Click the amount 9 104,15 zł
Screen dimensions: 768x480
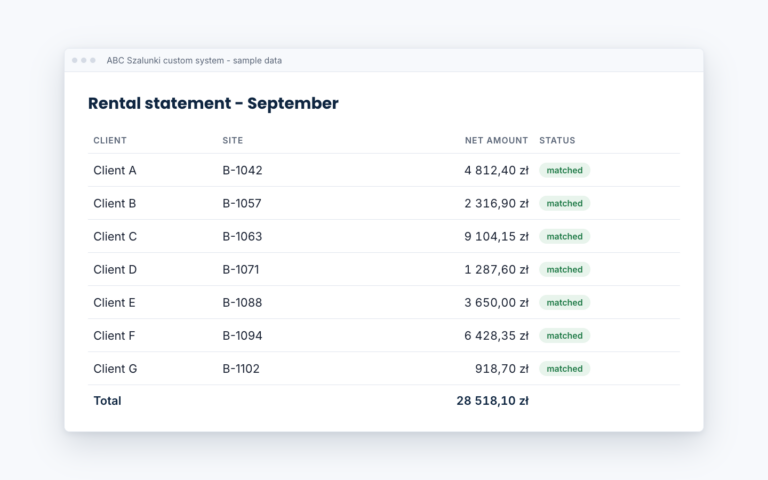(x=497, y=237)
